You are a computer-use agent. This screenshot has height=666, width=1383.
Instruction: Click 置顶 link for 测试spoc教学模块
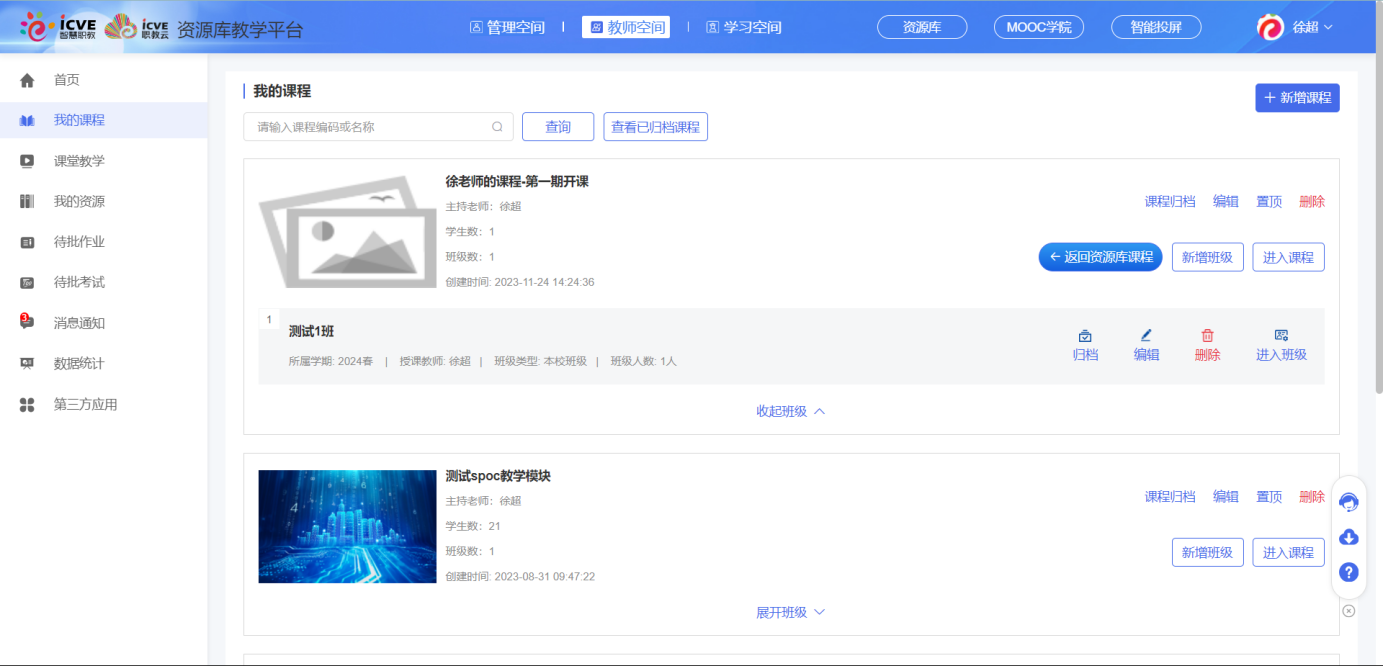(x=1269, y=497)
